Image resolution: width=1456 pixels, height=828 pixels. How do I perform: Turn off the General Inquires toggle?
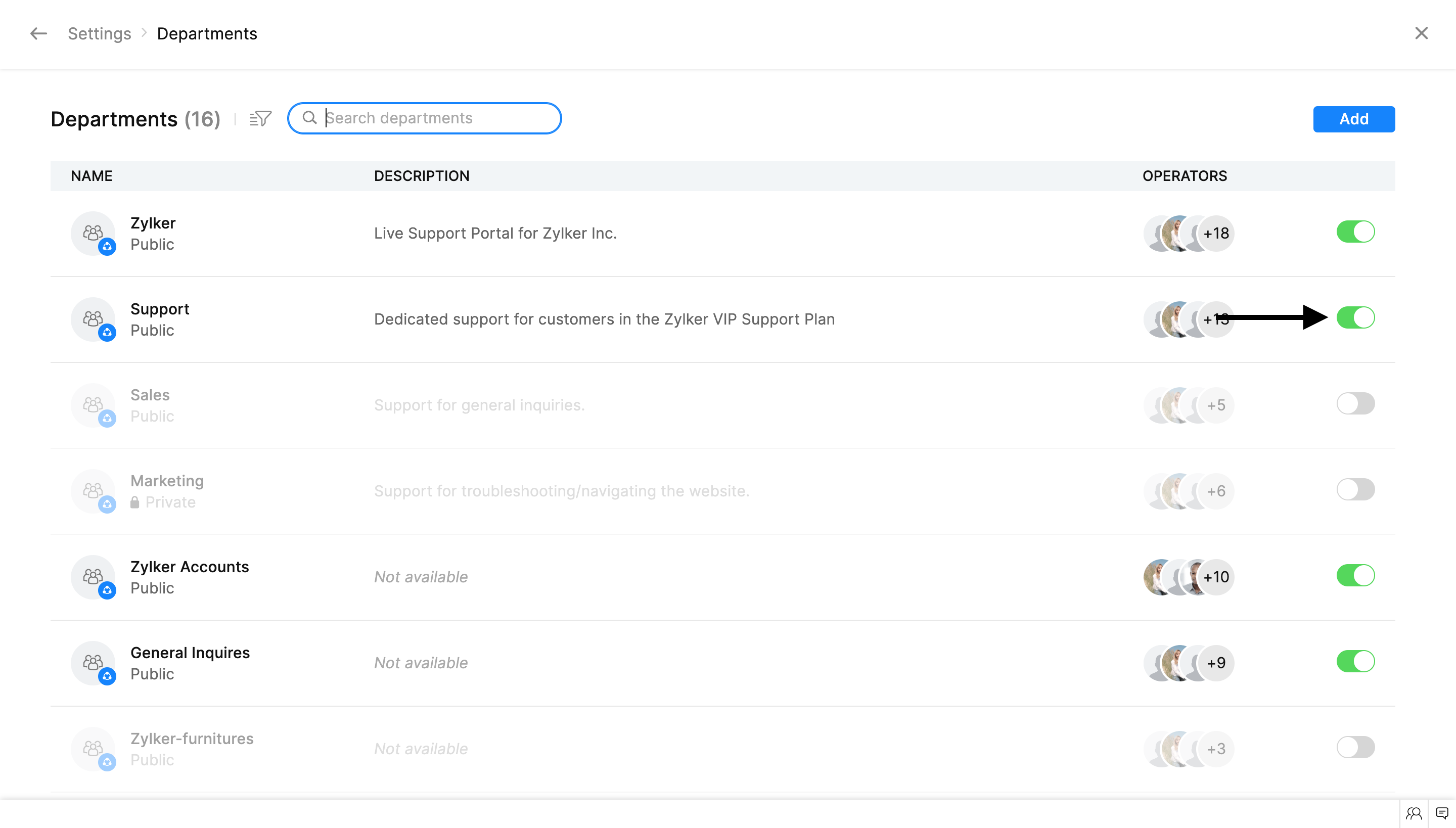click(x=1355, y=661)
